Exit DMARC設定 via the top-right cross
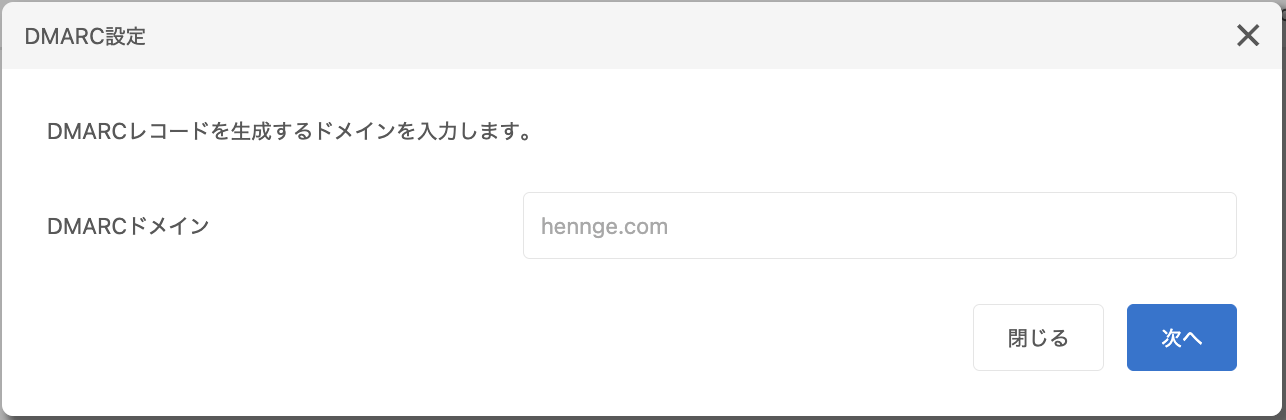This screenshot has height=420, width=1286. (x=1248, y=36)
